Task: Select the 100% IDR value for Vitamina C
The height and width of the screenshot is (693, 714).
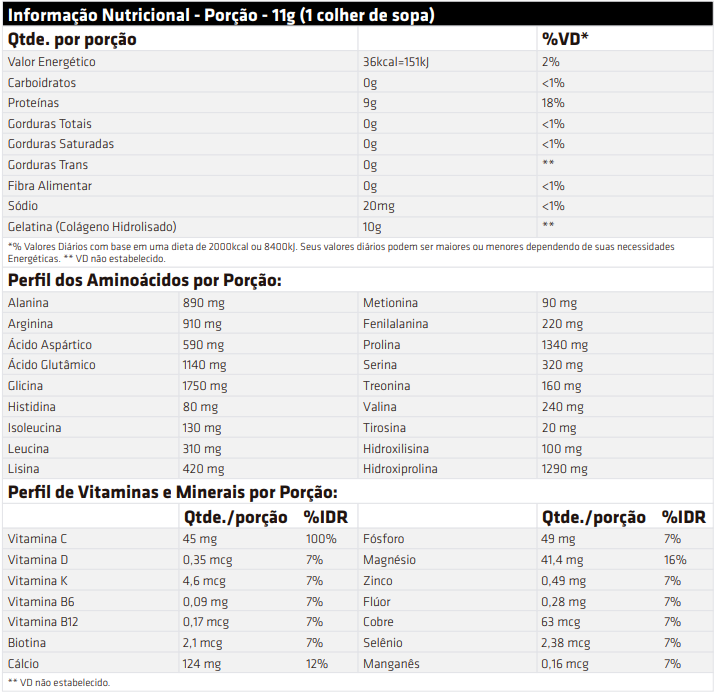Action: (321, 539)
